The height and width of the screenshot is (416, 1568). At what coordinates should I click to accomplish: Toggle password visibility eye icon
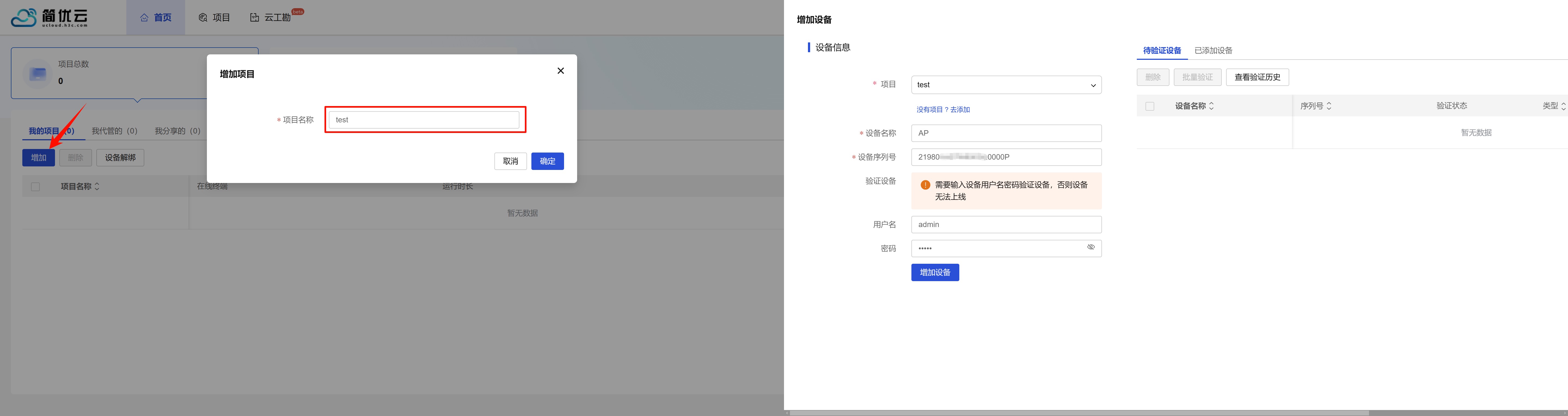[x=1091, y=247]
